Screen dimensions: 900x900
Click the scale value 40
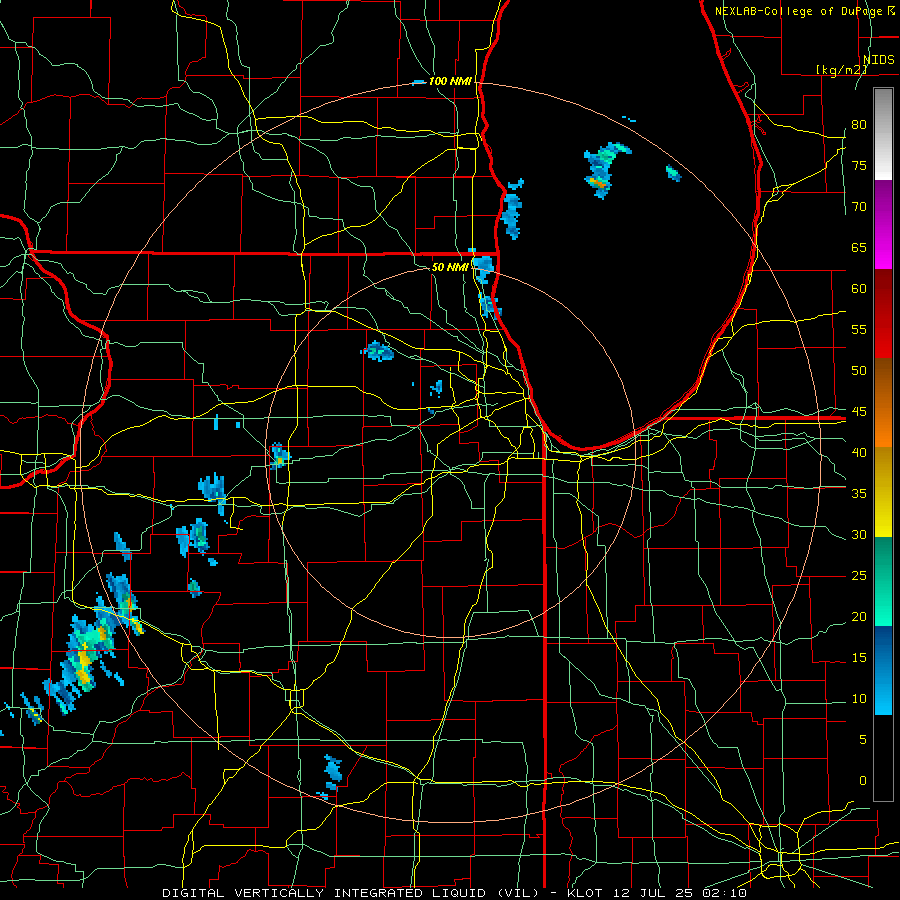tap(859, 452)
